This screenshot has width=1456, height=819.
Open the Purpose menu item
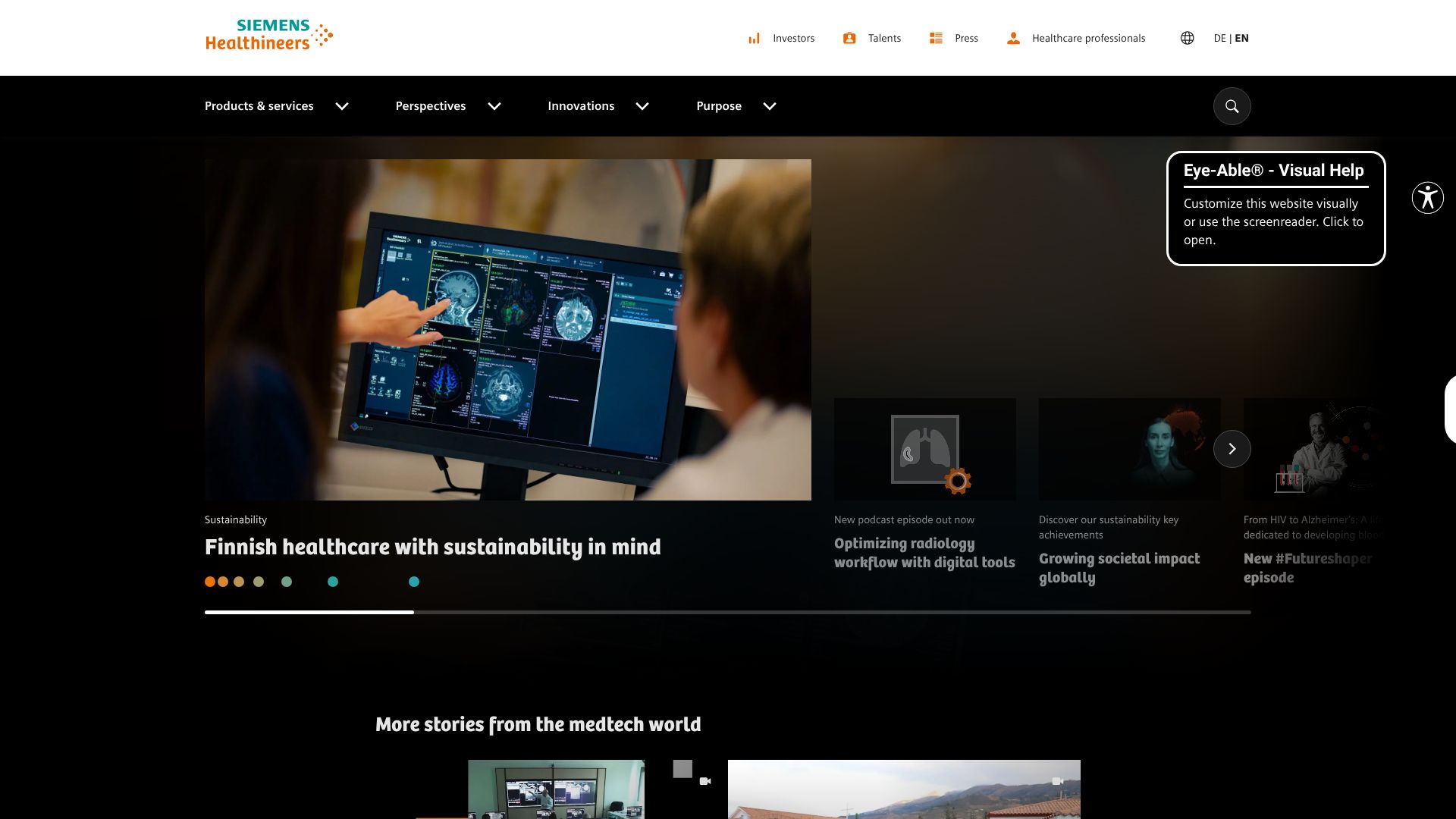[718, 106]
